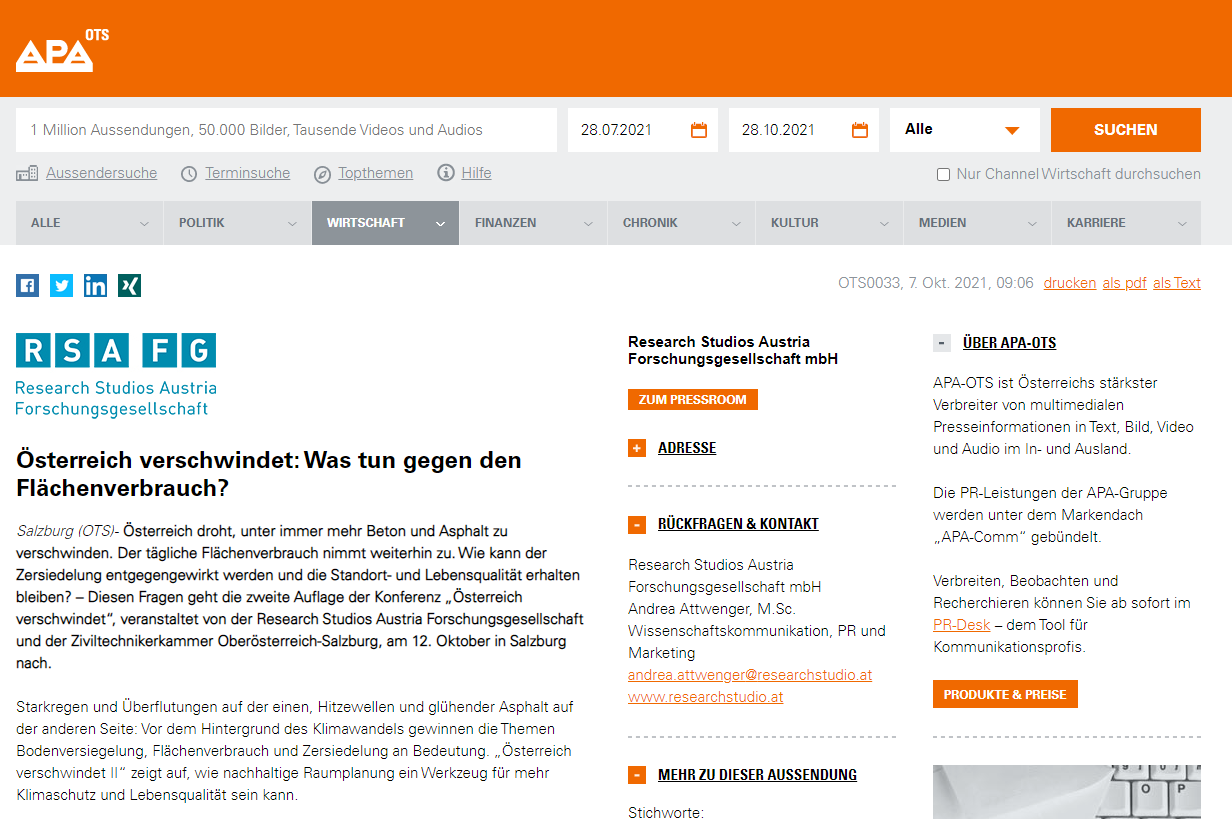1232x819 pixels.
Task: Click the ÜBER APA-OTS heading
Action: pyautogui.click(x=1010, y=343)
